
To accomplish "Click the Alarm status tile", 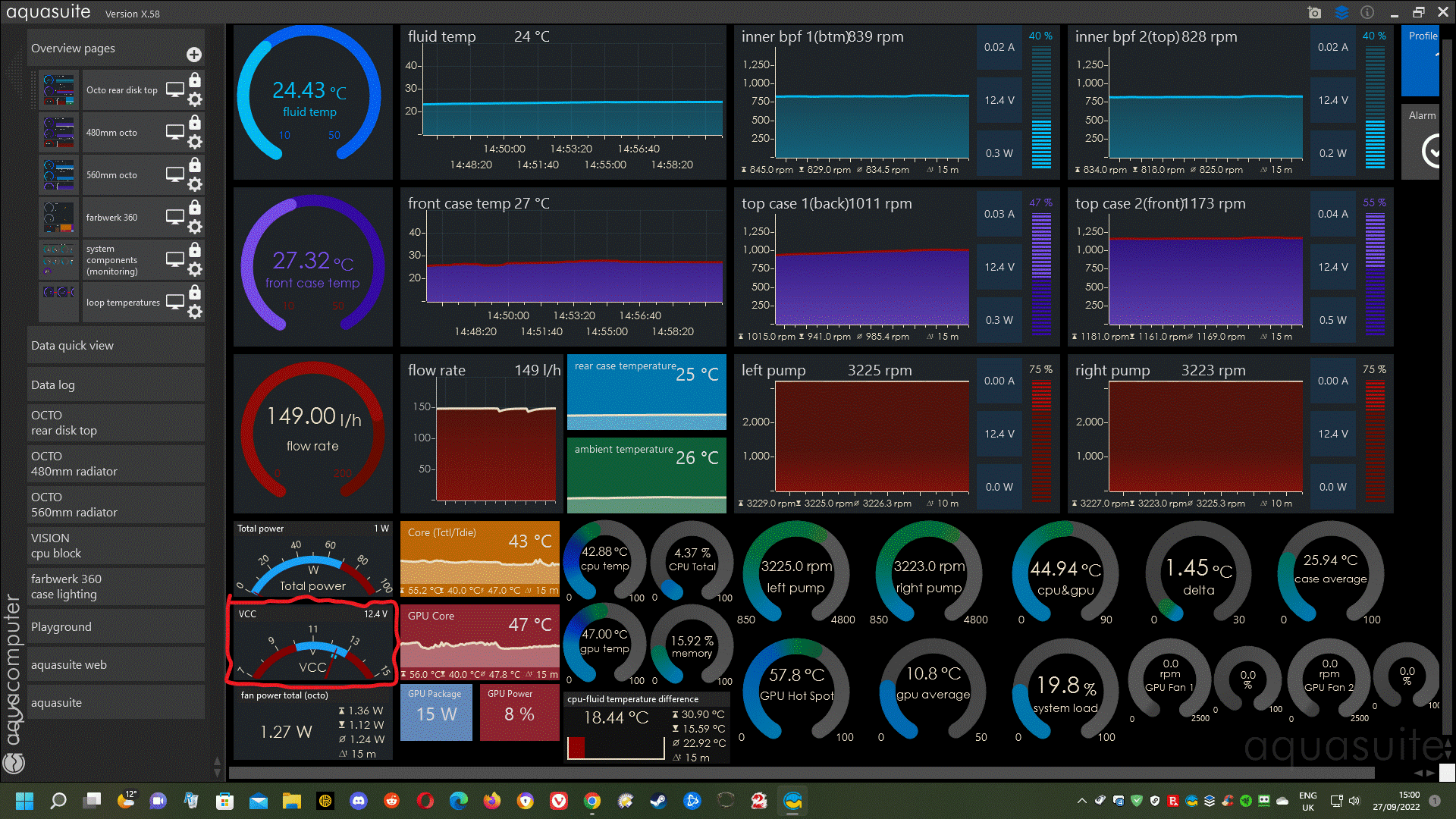I will tap(1421, 142).
